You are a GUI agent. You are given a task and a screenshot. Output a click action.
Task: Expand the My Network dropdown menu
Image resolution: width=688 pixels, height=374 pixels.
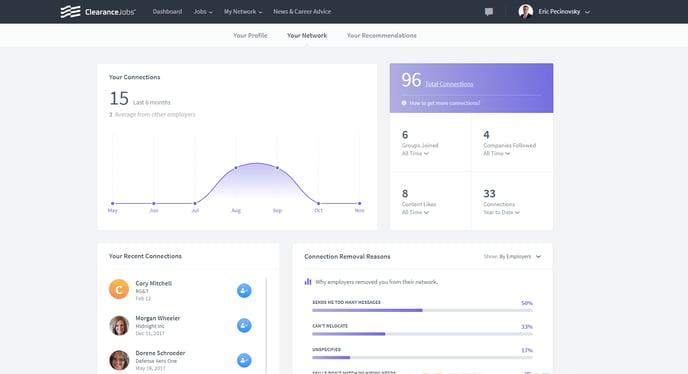243,11
